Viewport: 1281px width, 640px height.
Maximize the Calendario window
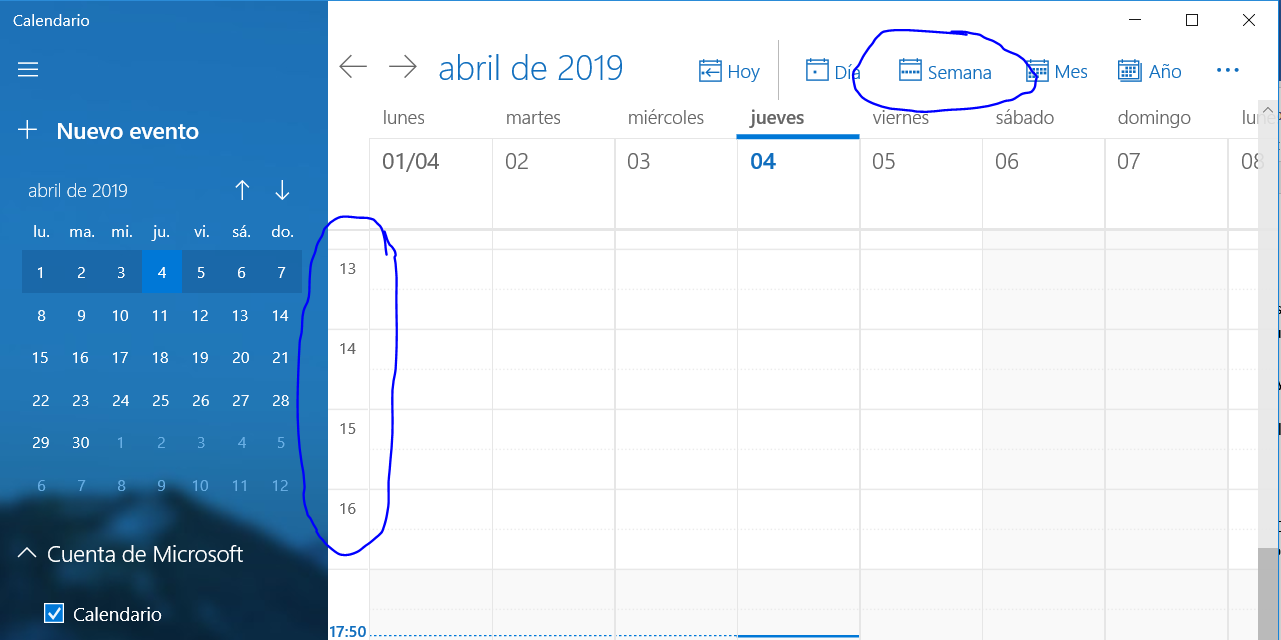click(1192, 20)
